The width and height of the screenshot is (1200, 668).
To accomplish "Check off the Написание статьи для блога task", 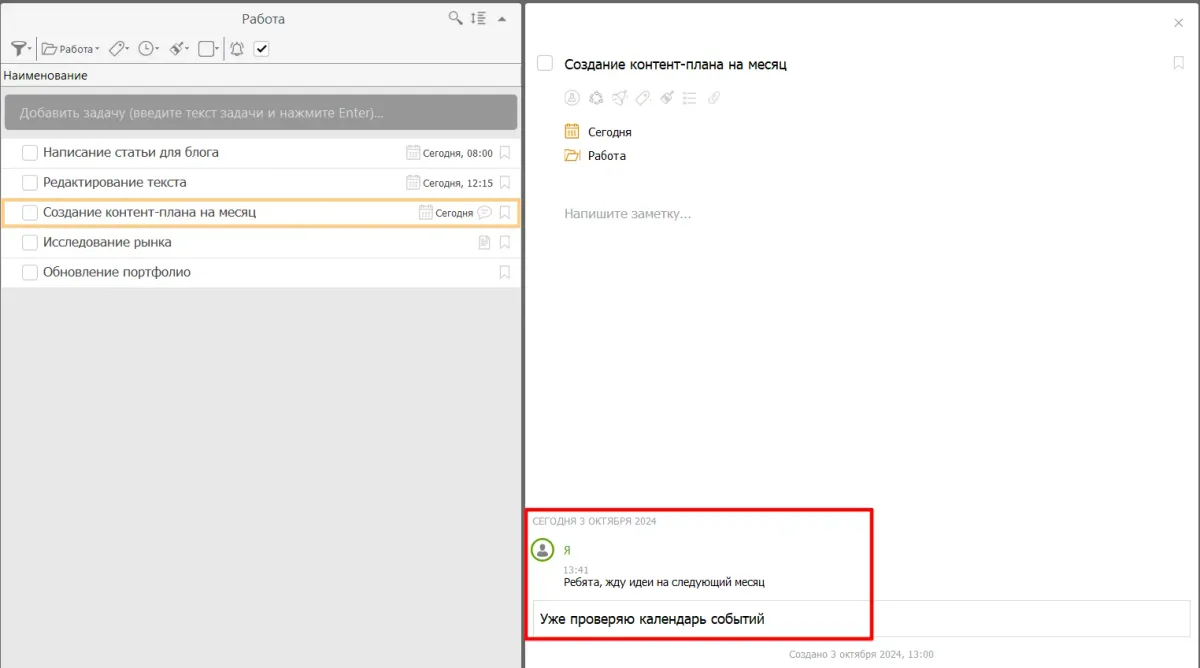I will point(30,153).
